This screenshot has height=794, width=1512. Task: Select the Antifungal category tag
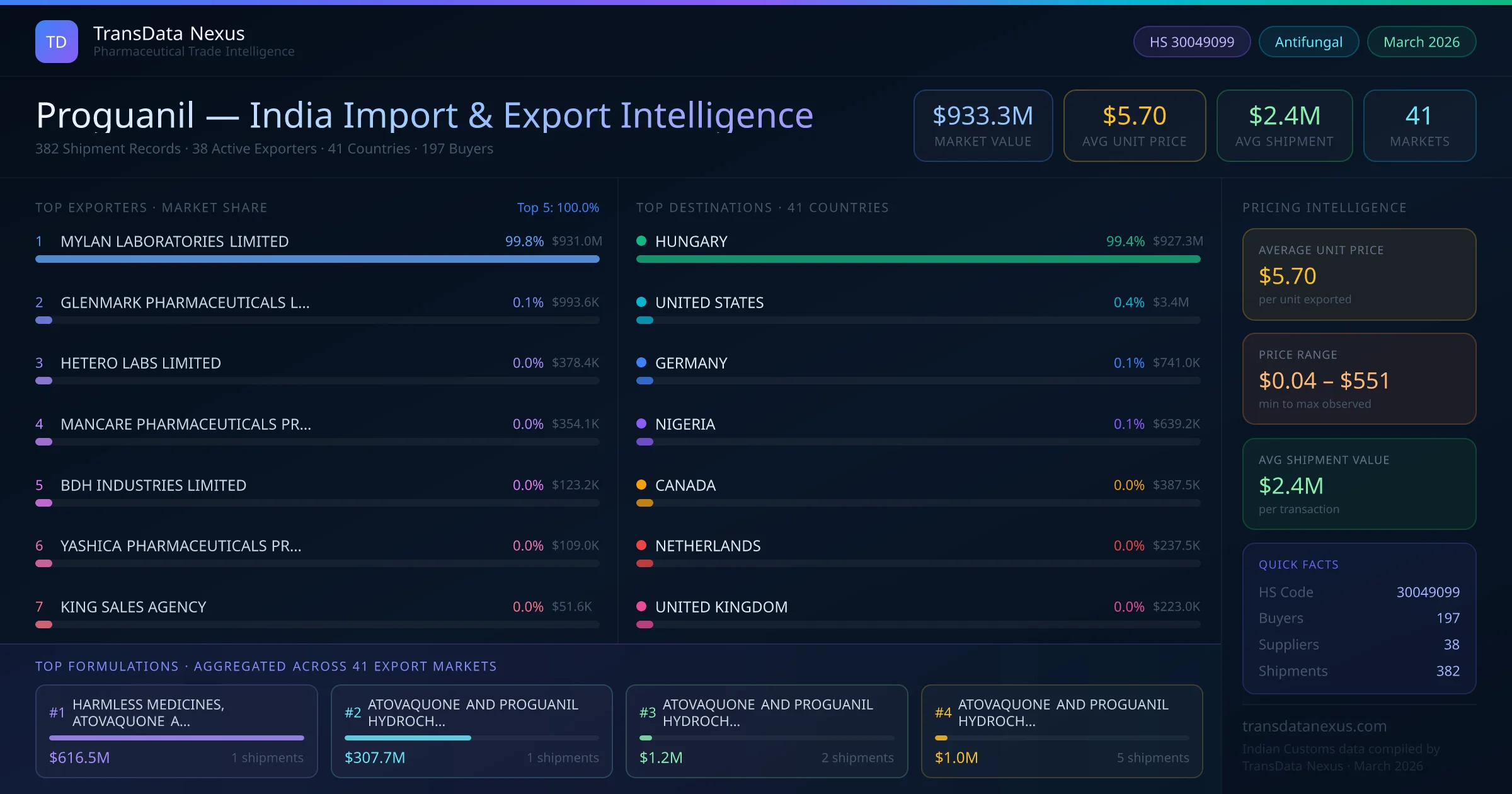pos(1308,42)
